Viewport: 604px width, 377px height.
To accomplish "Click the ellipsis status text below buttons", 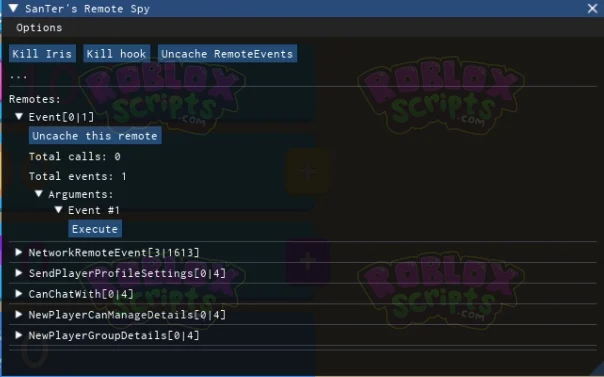I will (18, 77).
